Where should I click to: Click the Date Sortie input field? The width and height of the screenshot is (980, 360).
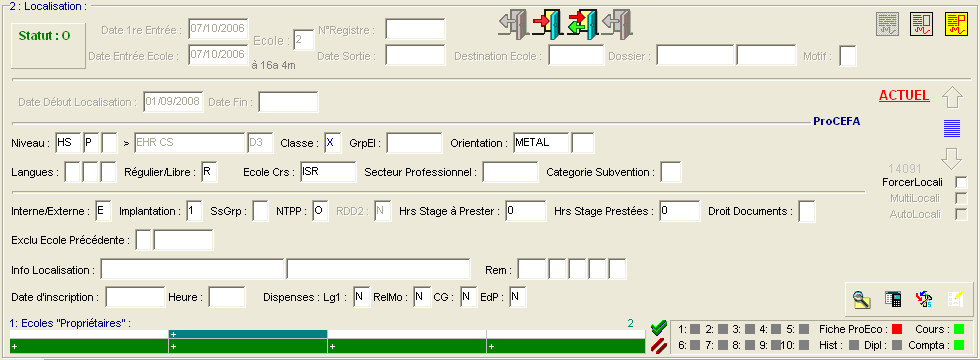415,55
